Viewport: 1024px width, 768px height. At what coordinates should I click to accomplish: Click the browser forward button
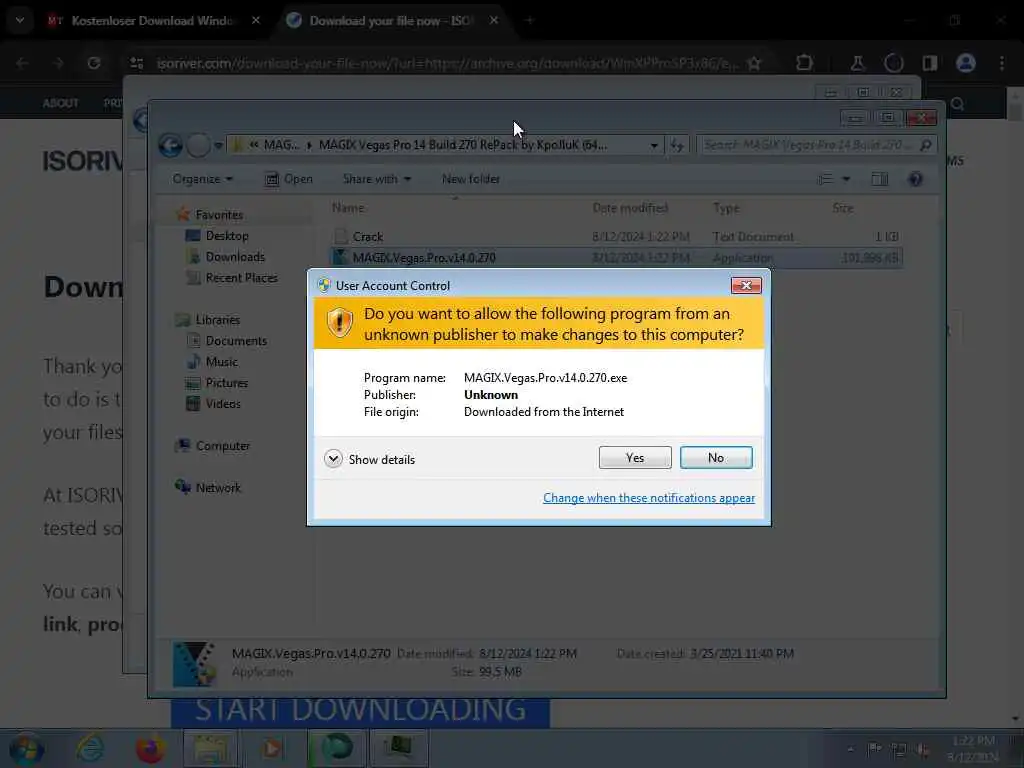pos(59,63)
